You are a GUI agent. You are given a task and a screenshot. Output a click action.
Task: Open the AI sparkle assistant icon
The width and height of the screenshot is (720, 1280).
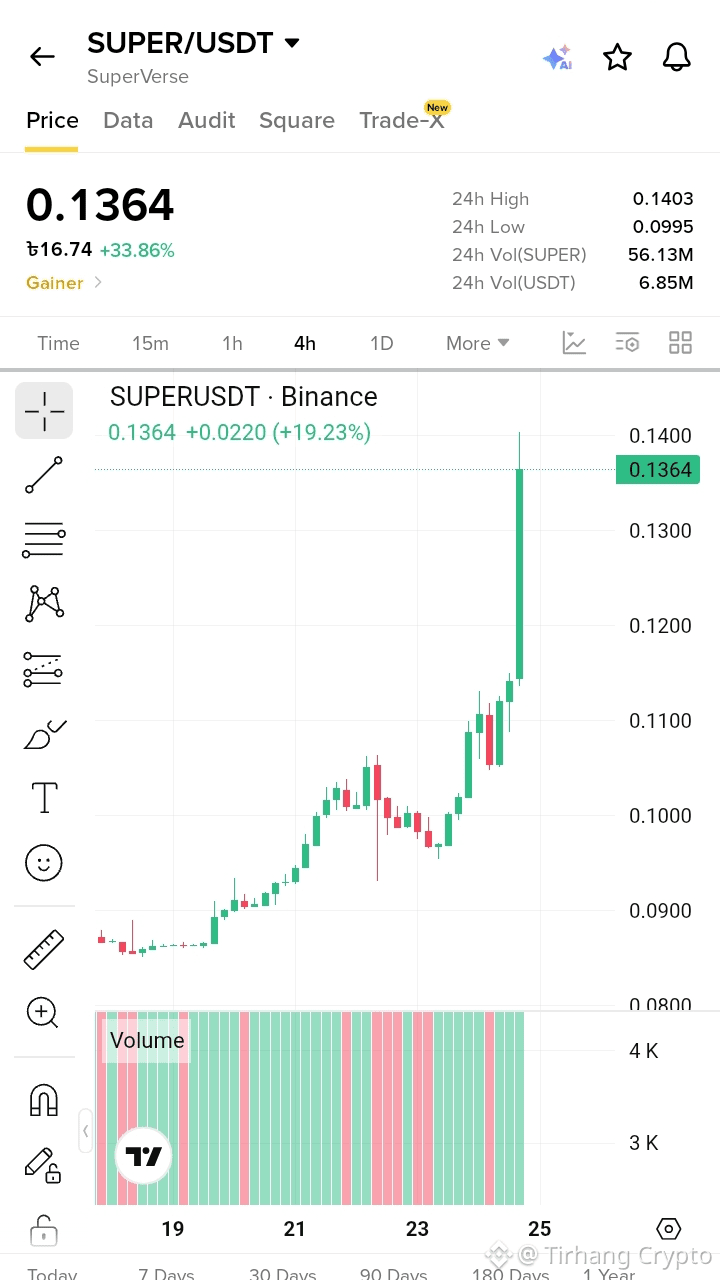pyautogui.click(x=557, y=57)
